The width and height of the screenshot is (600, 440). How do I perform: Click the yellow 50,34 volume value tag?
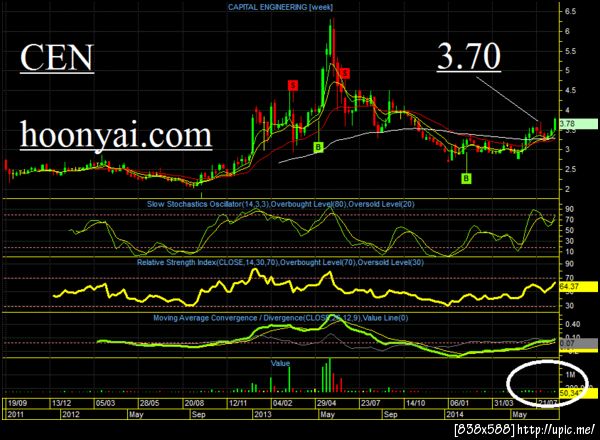[578, 393]
